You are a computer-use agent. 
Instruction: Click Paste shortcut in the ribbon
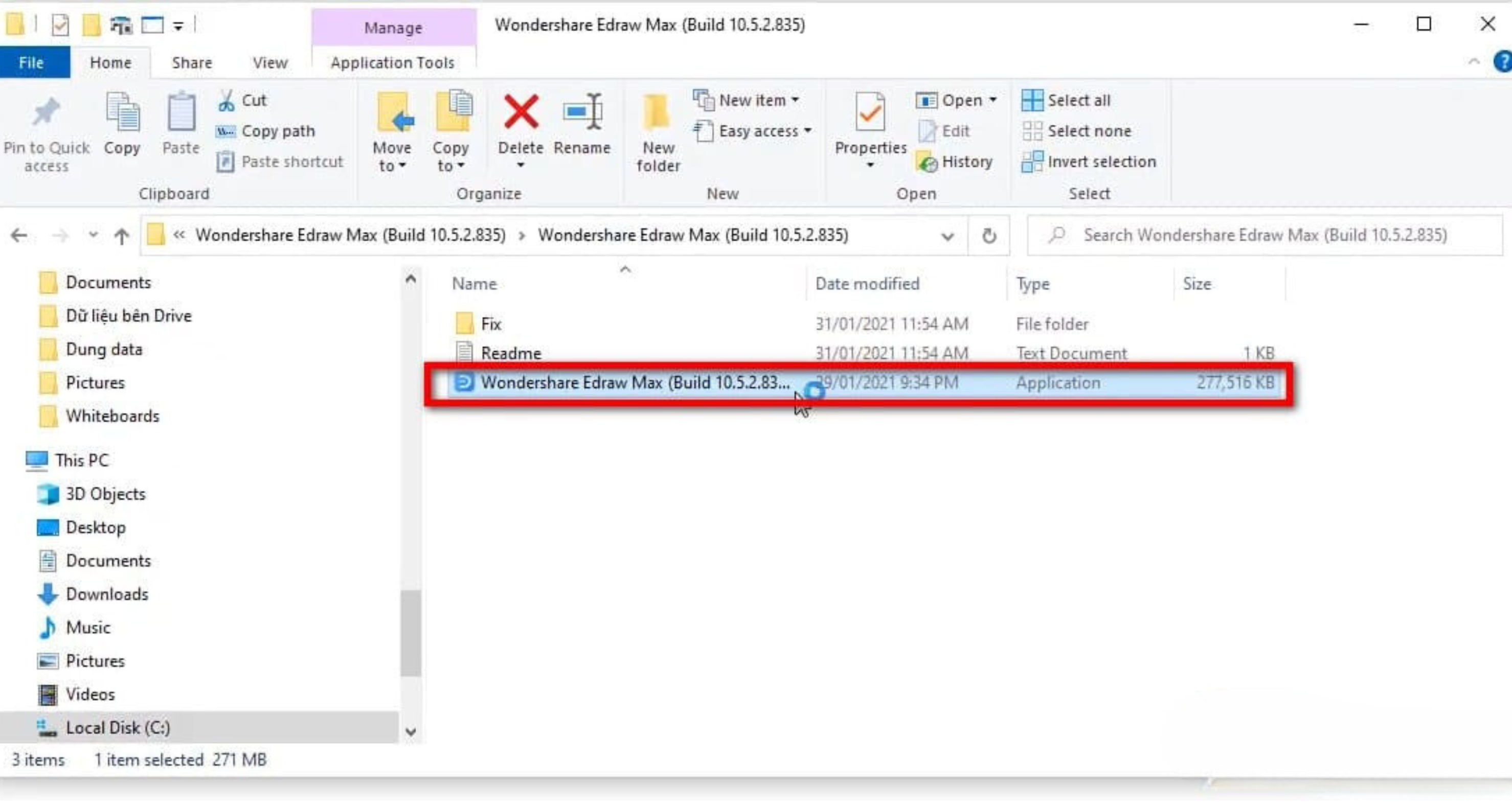[280, 162]
